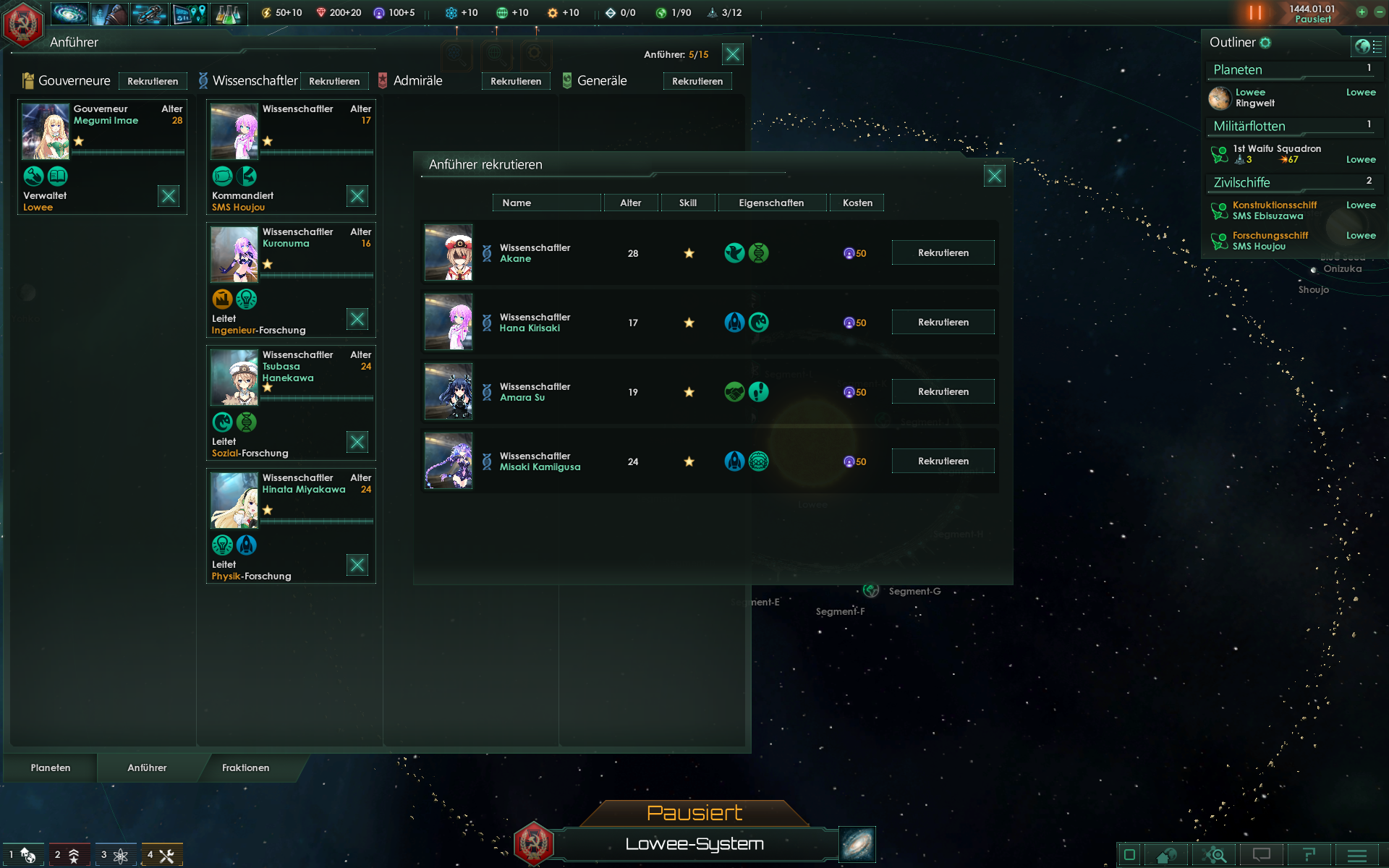Dismiss scientist Kuronuma with X button
This screenshot has height=868, width=1389.
(357, 319)
